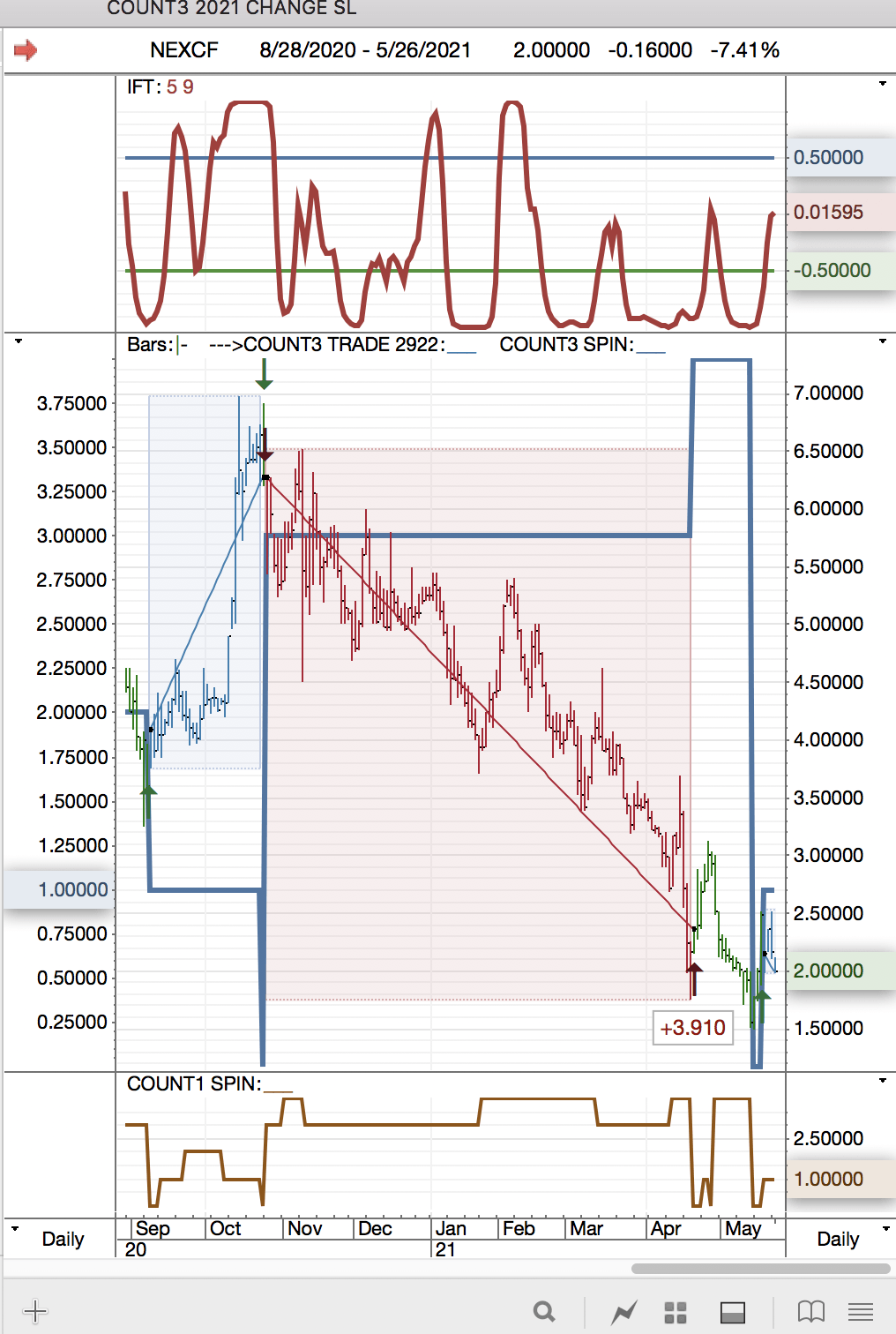
Task: Click the COUNT3 2021 CHANGE SL title
Action: tap(232, 9)
